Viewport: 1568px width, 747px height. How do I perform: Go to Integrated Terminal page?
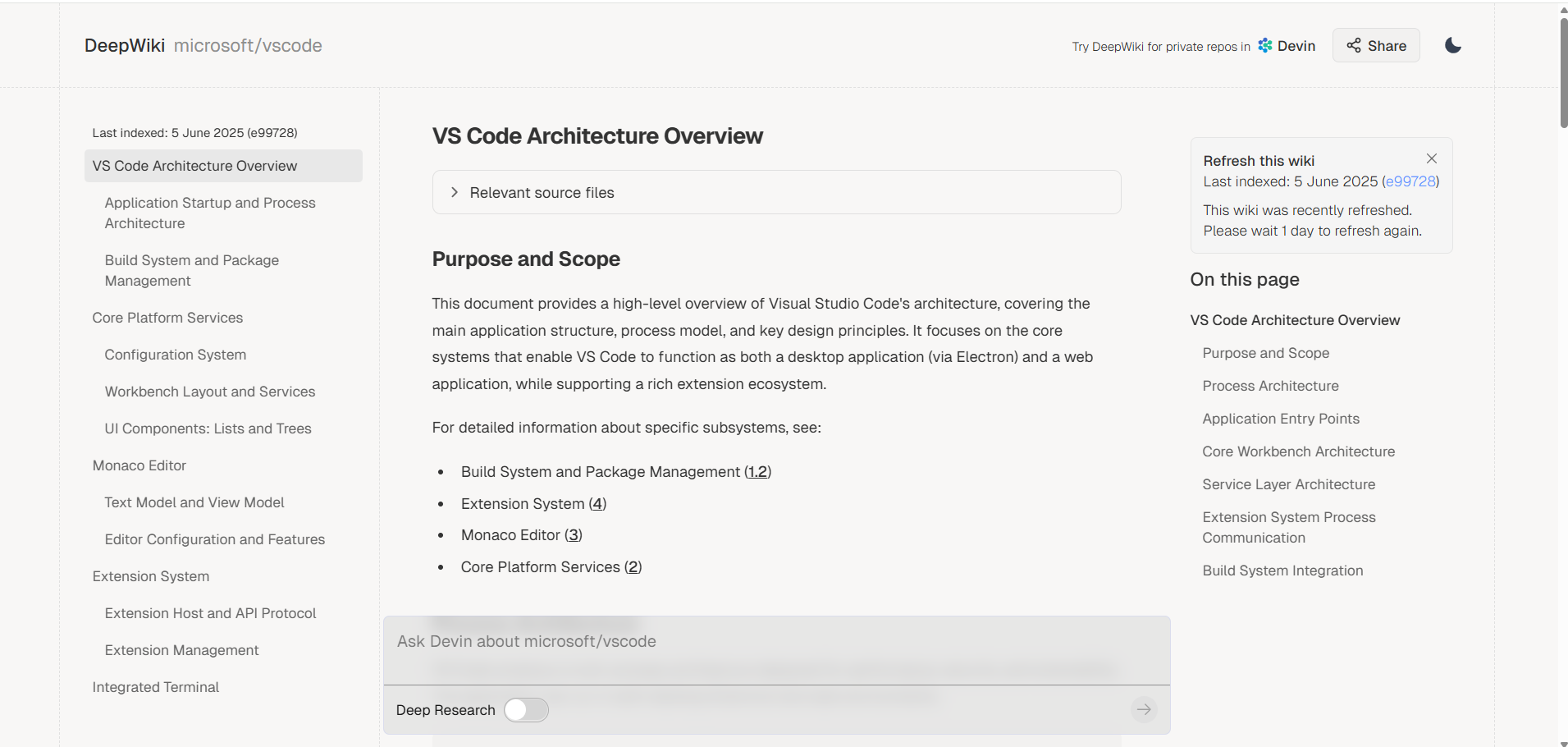(x=156, y=687)
